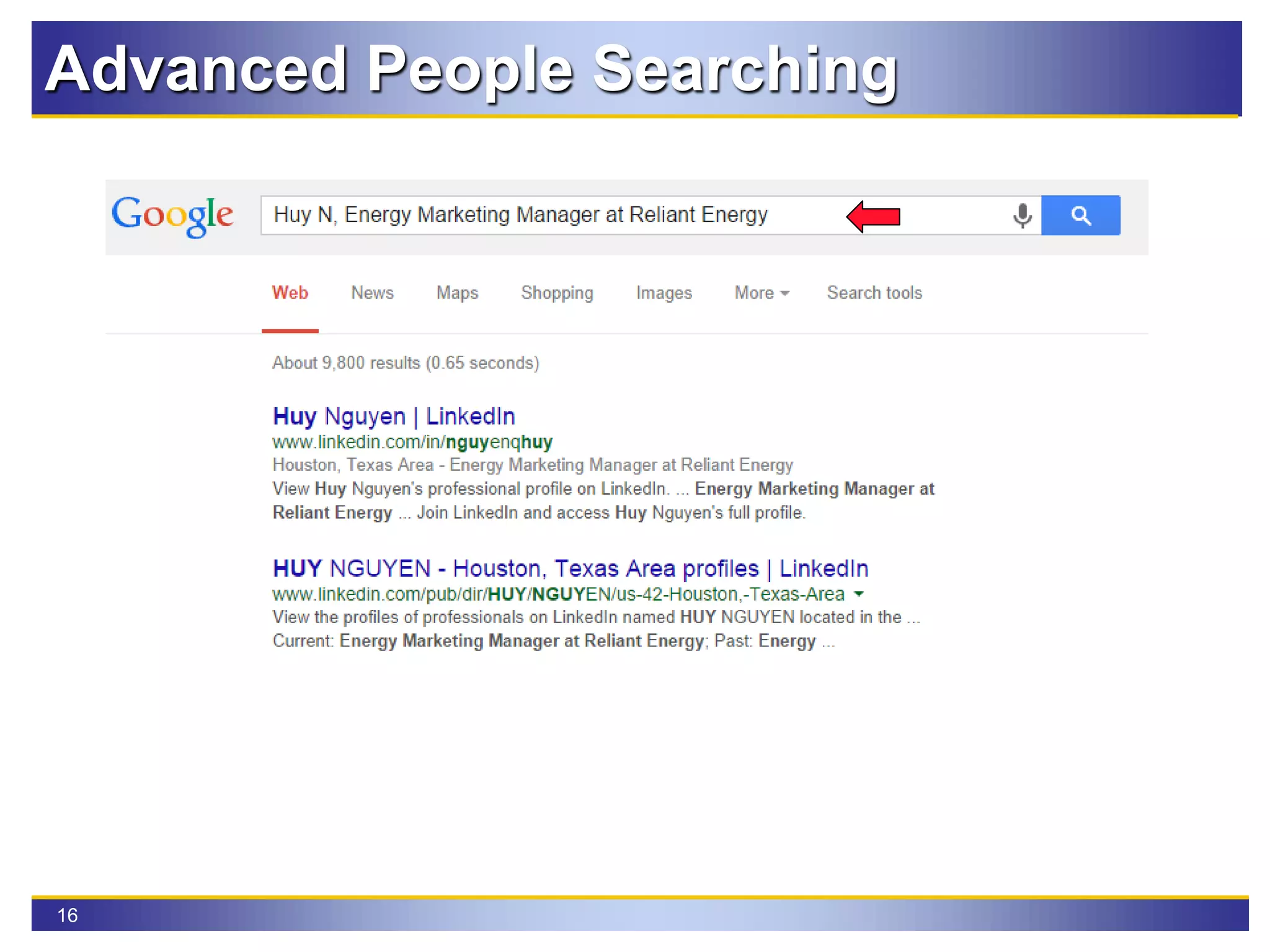Open the Images tab
This screenshot has height=952, width=1270.
pos(664,293)
